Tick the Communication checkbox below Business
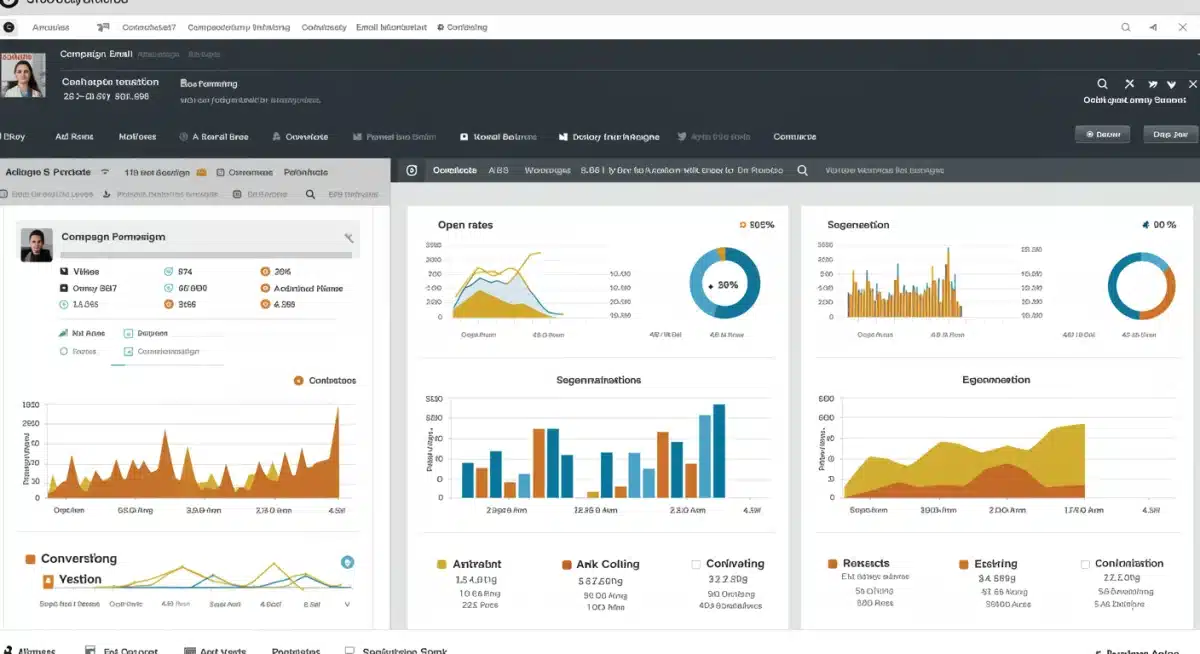The height and width of the screenshot is (654, 1200). pos(127,352)
